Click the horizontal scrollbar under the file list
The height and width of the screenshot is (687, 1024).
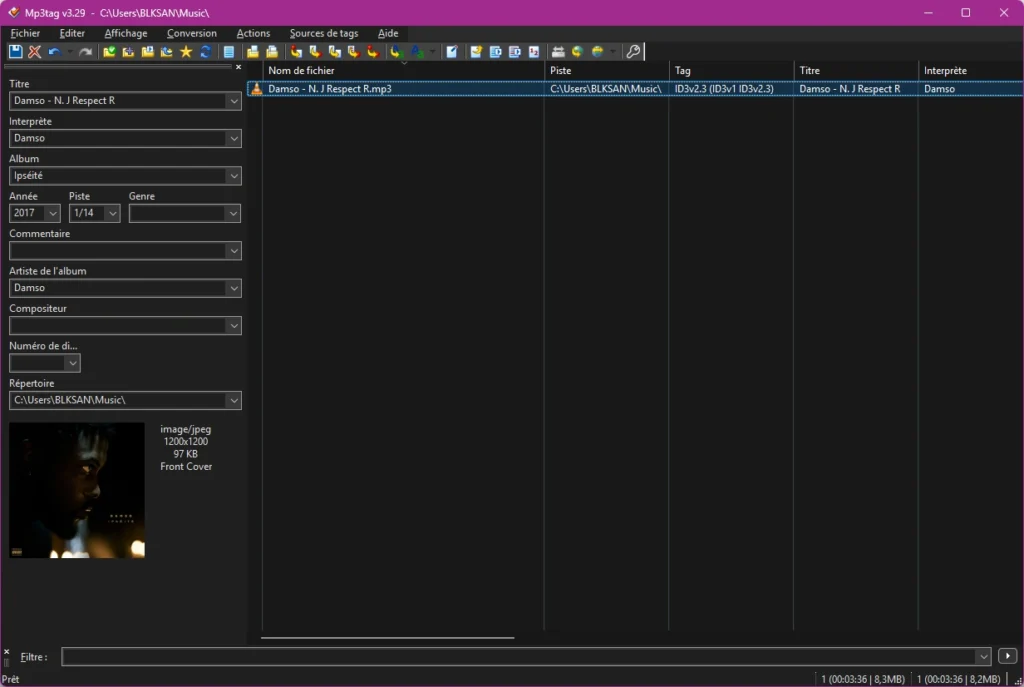click(x=387, y=637)
